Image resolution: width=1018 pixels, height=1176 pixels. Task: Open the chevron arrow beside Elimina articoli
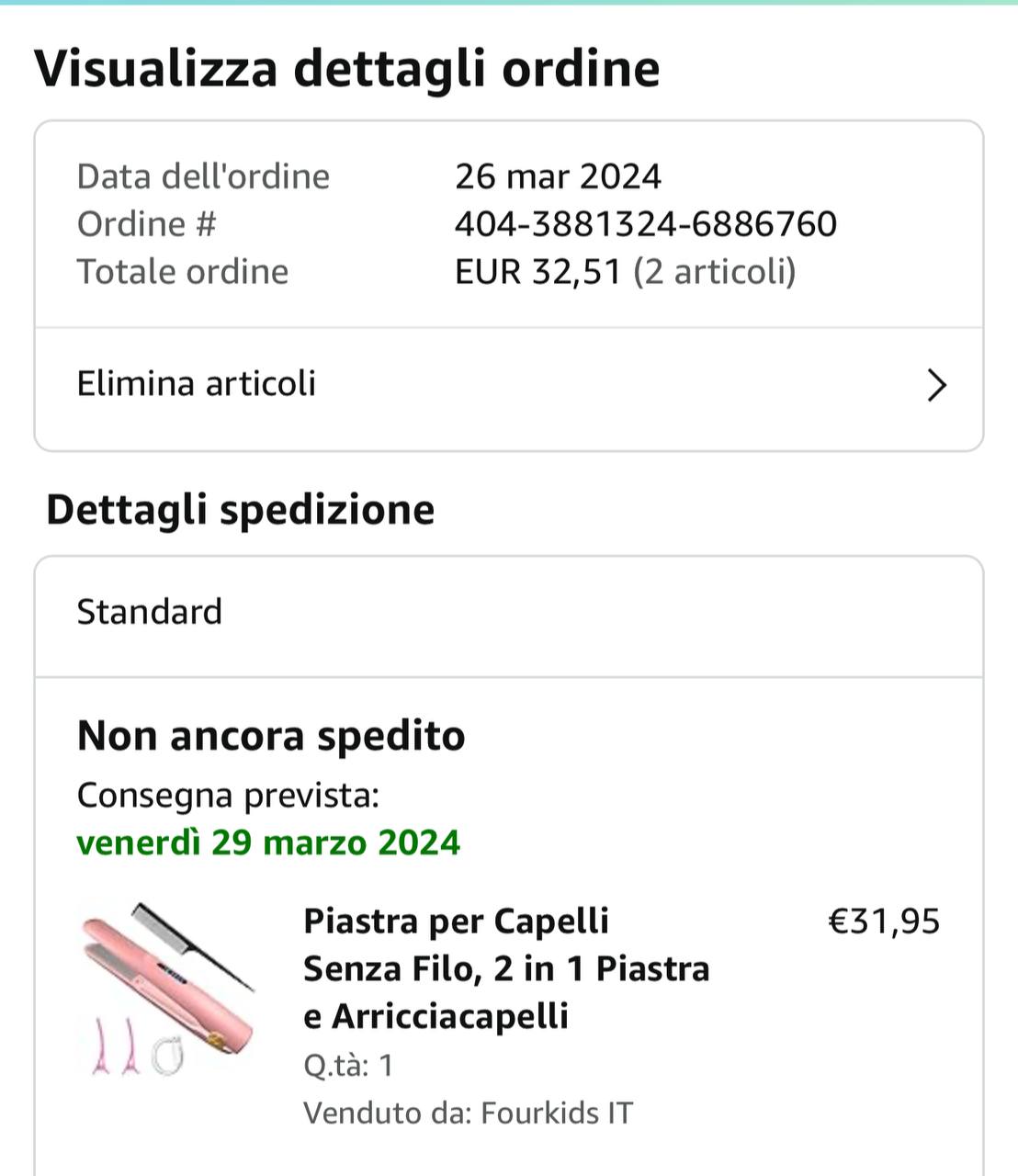(x=936, y=385)
